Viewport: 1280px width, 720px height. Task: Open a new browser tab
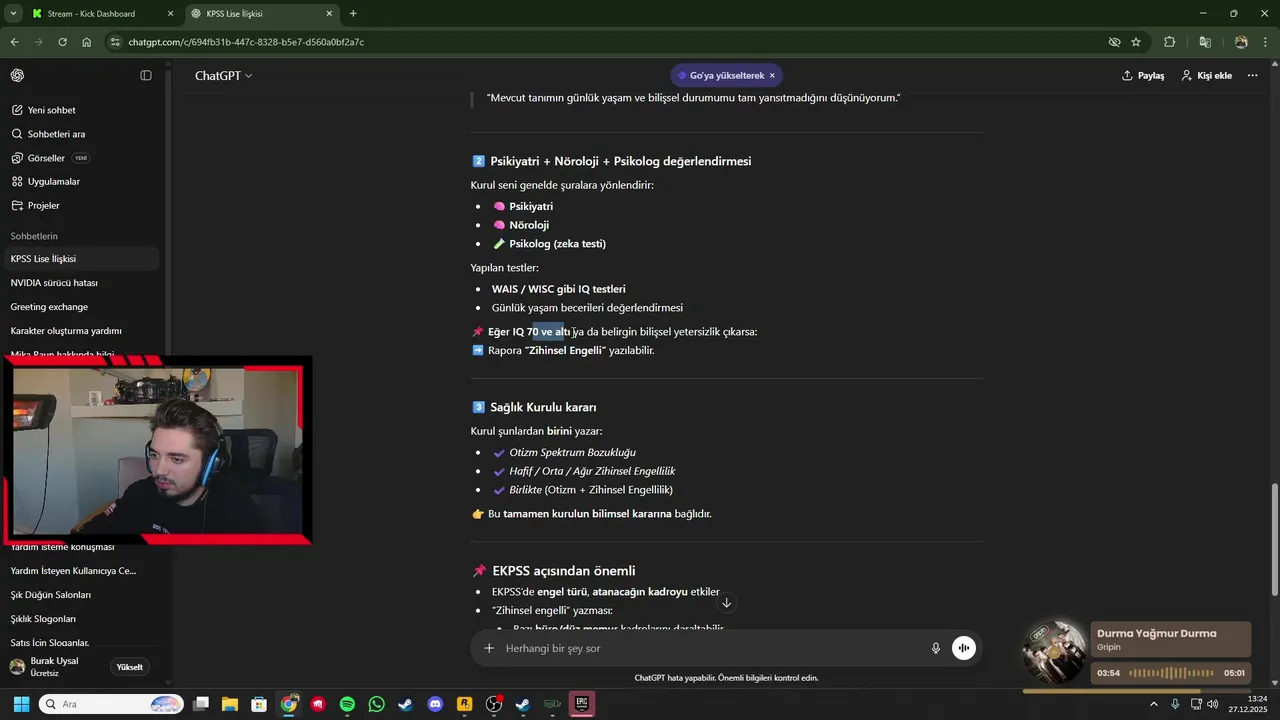click(x=353, y=14)
